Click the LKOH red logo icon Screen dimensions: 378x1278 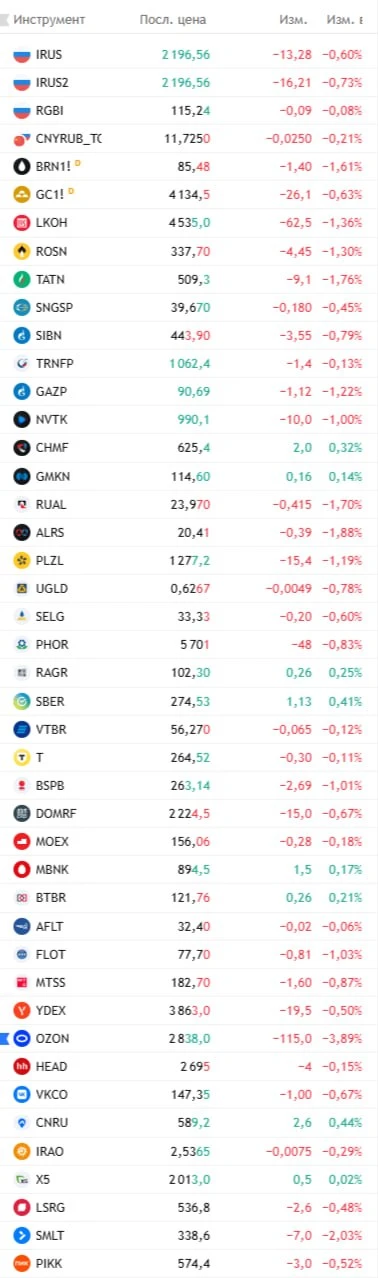(x=22, y=222)
